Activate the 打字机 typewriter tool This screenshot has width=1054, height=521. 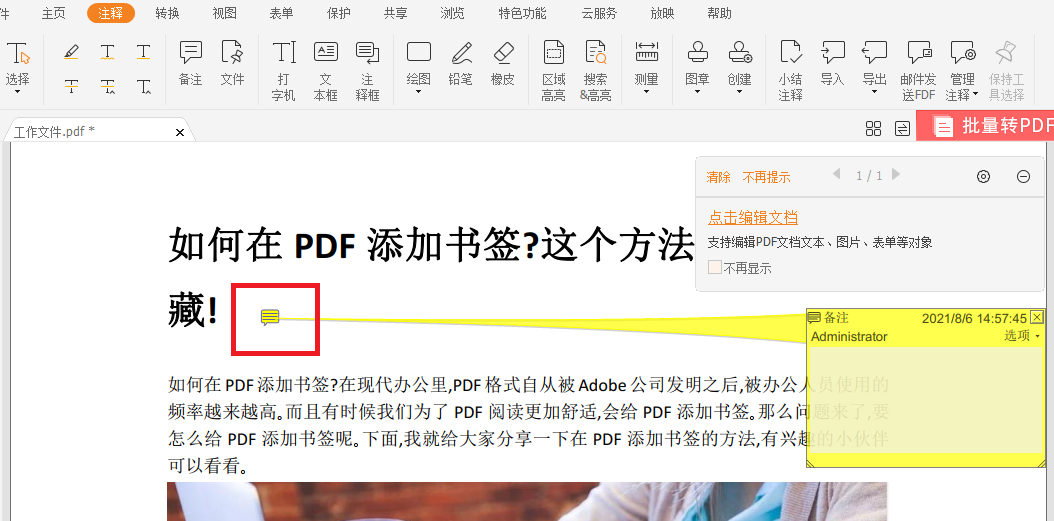[284, 71]
